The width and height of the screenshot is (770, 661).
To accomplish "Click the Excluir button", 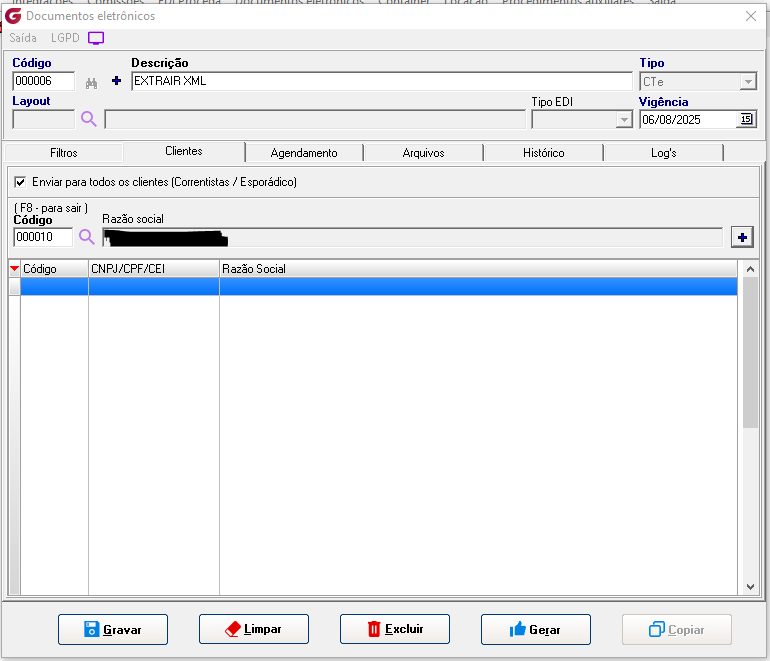I will (x=395, y=629).
